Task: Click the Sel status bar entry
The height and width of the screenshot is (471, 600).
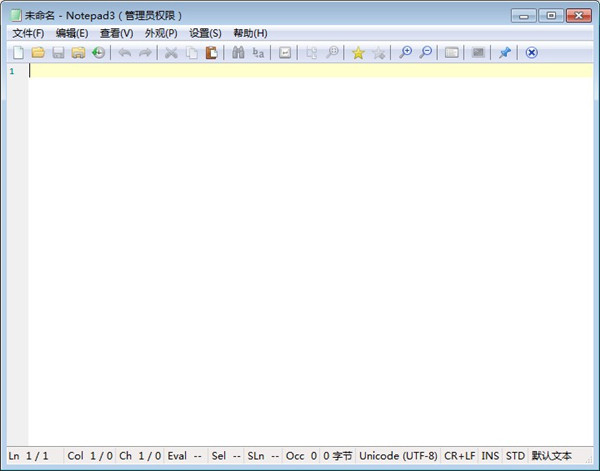Action: (x=226, y=456)
